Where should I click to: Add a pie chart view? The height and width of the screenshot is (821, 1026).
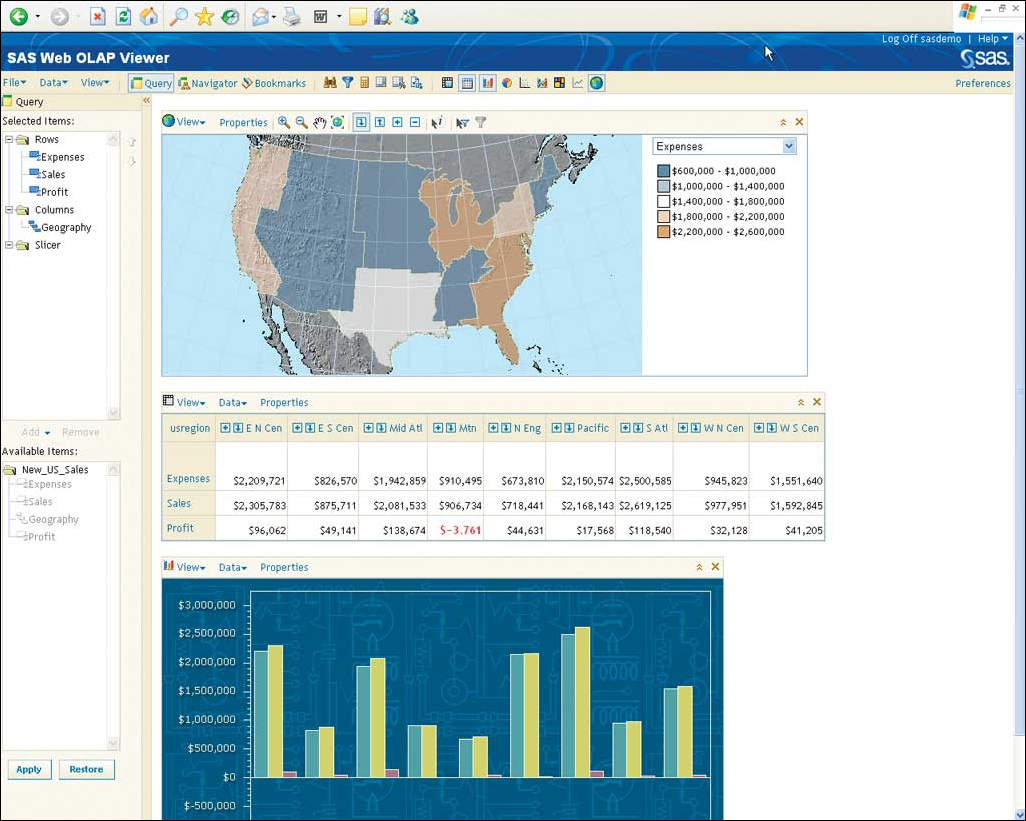click(506, 83)
